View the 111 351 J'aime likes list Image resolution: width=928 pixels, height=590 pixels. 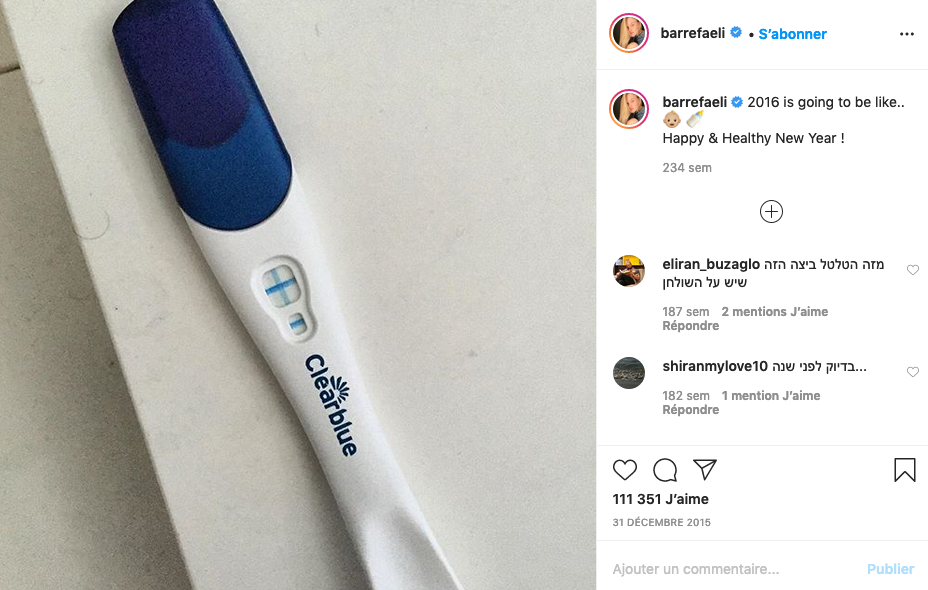(x=660, y=499)
